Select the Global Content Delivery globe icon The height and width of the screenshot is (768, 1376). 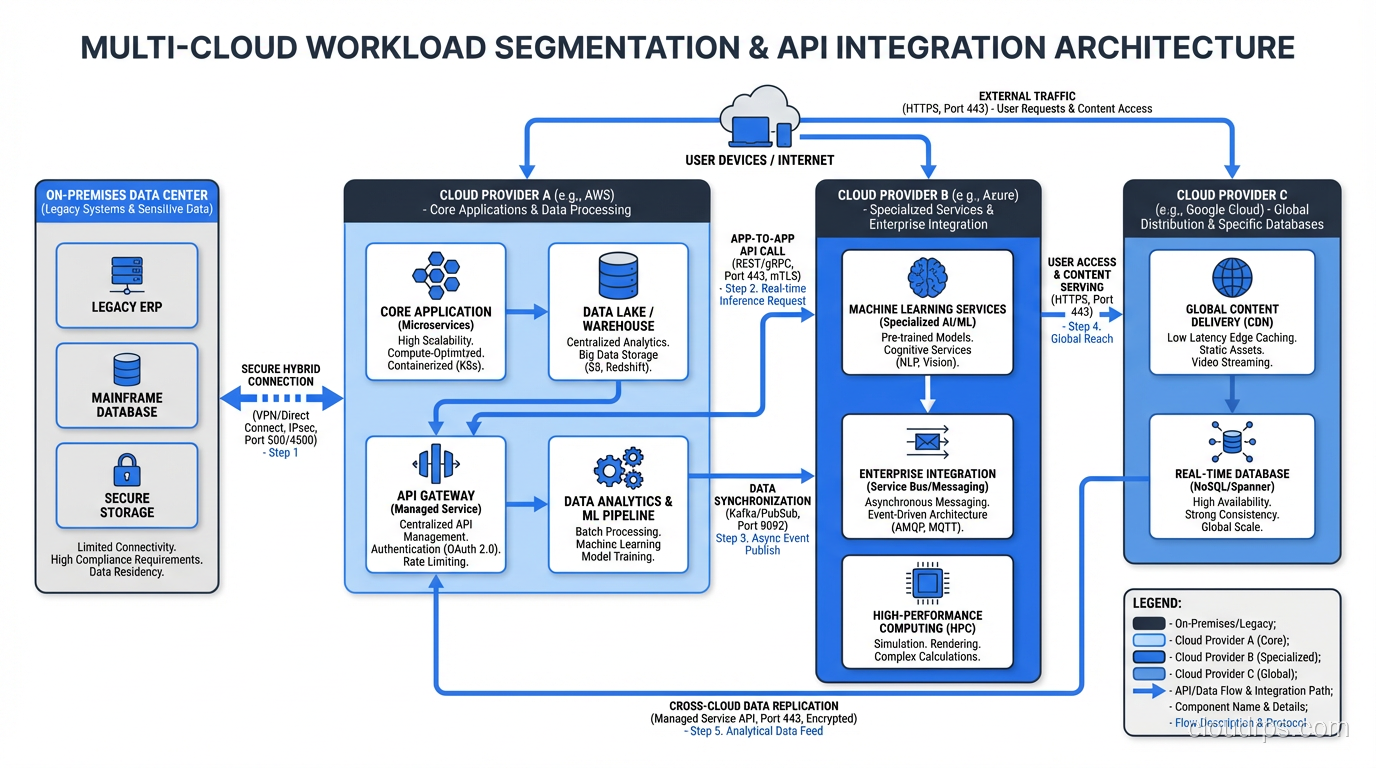point(1231,279)
